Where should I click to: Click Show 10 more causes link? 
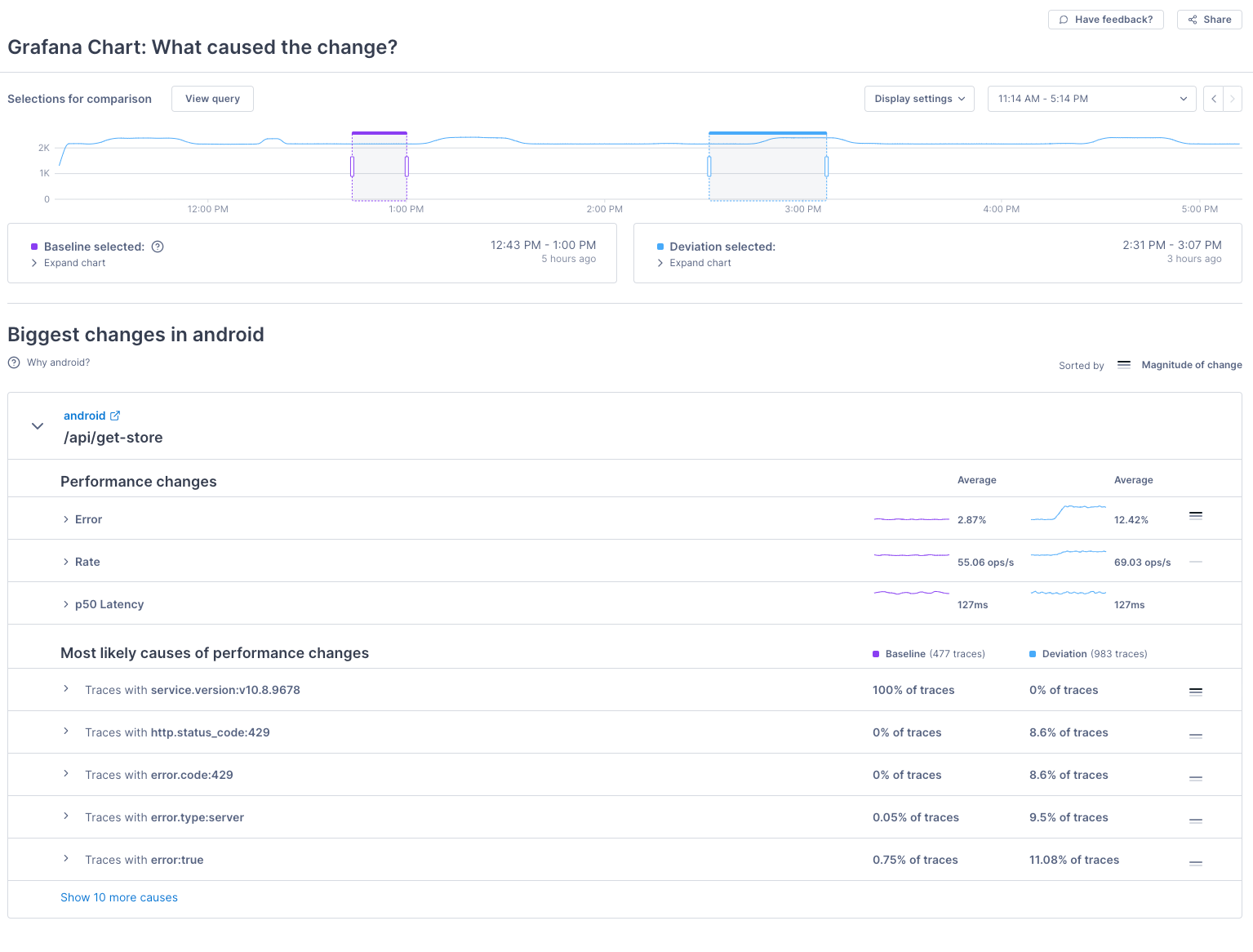pyautogui.click(x=119, y=897)
